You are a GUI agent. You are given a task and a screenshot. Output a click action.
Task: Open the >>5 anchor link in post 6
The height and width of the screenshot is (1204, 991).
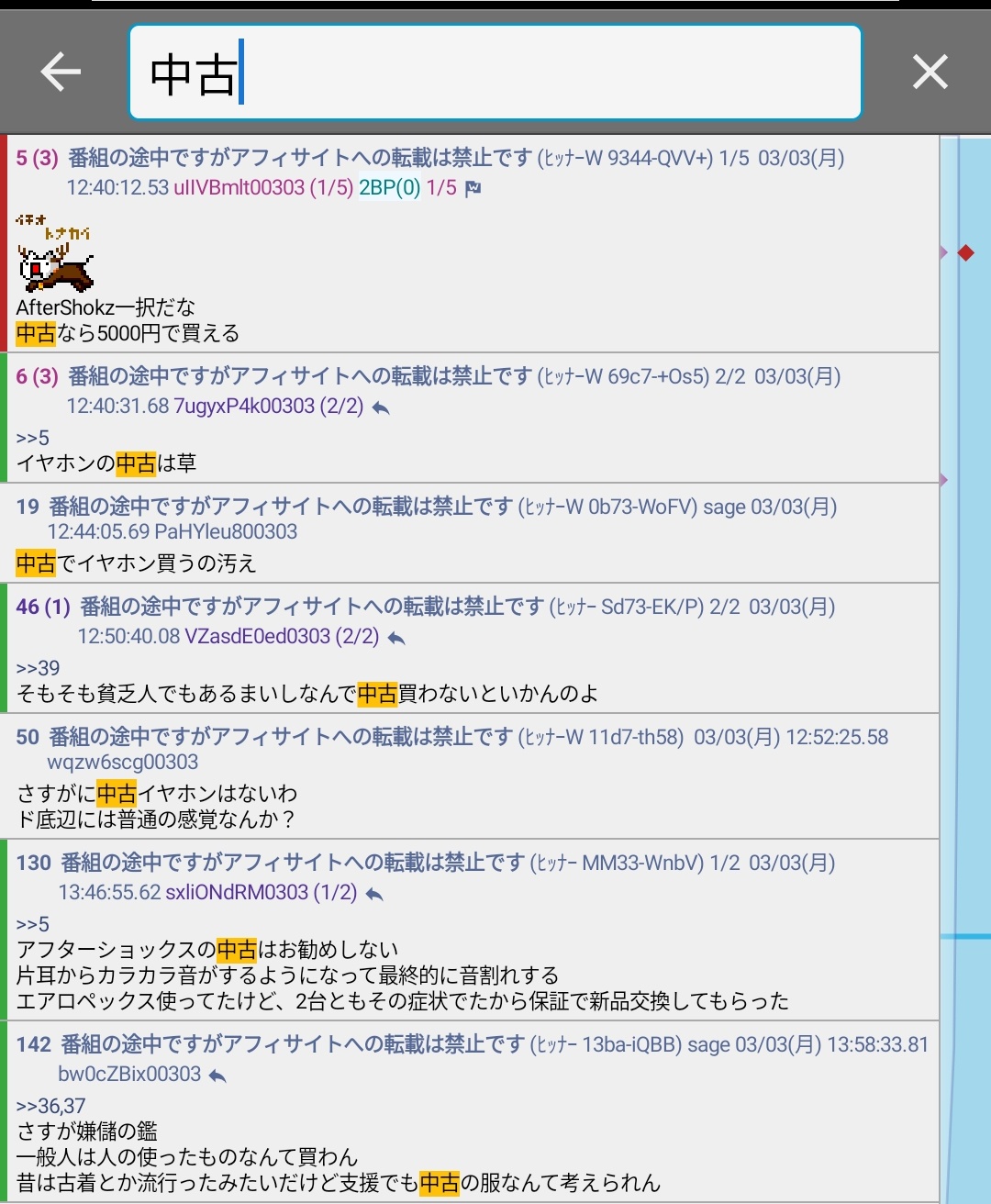(33, 438)
